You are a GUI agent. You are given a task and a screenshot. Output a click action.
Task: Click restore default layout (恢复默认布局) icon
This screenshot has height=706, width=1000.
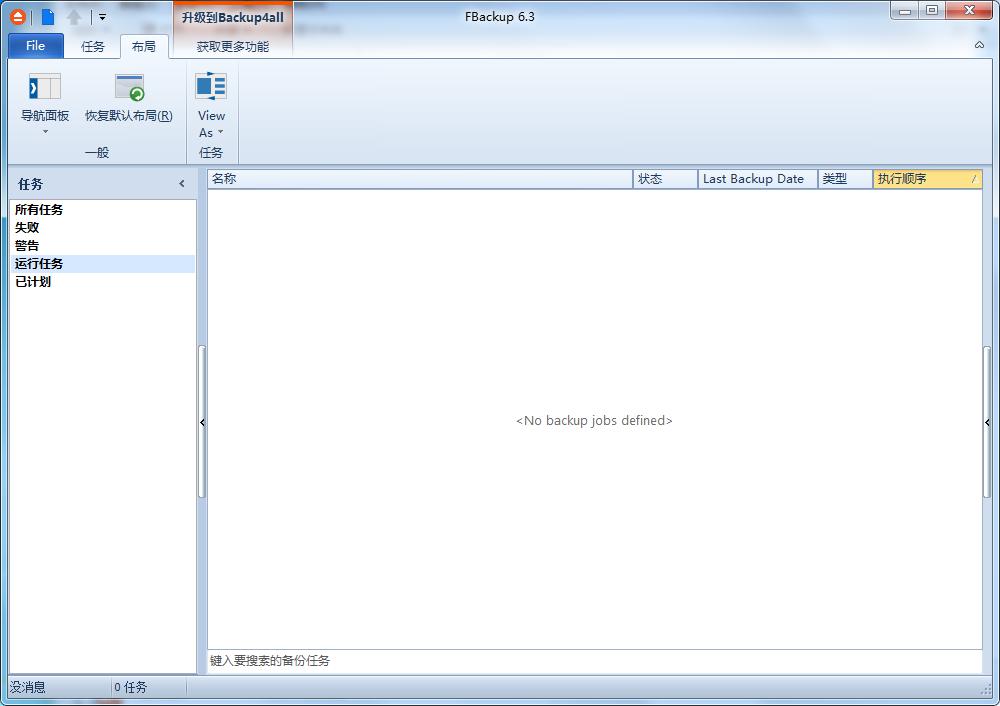pyautogui.click(x=129, y=88)
